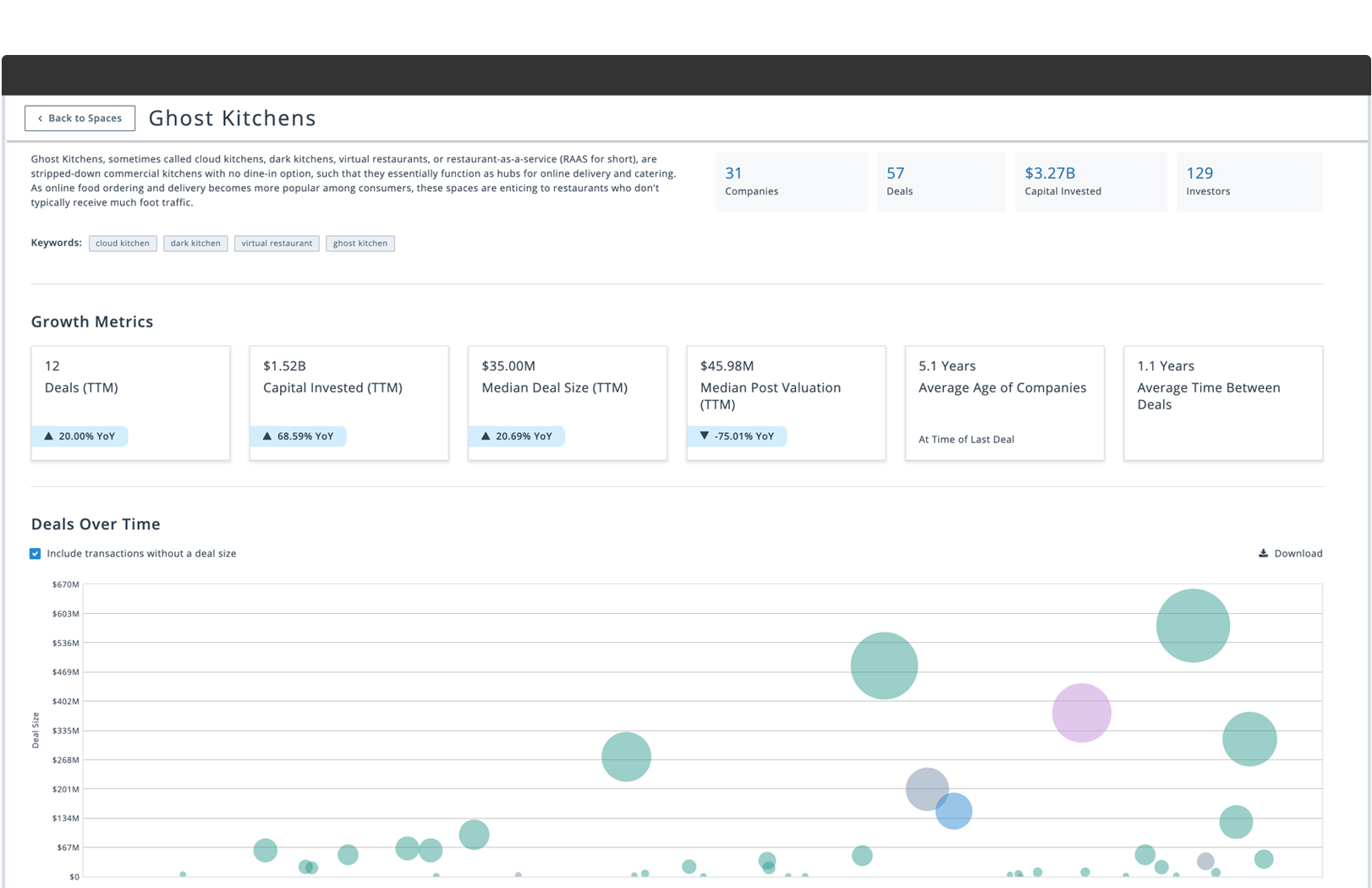Open the 31 Companies stat
Viewport: 1372px width, 888px height.
coord(791,182)
